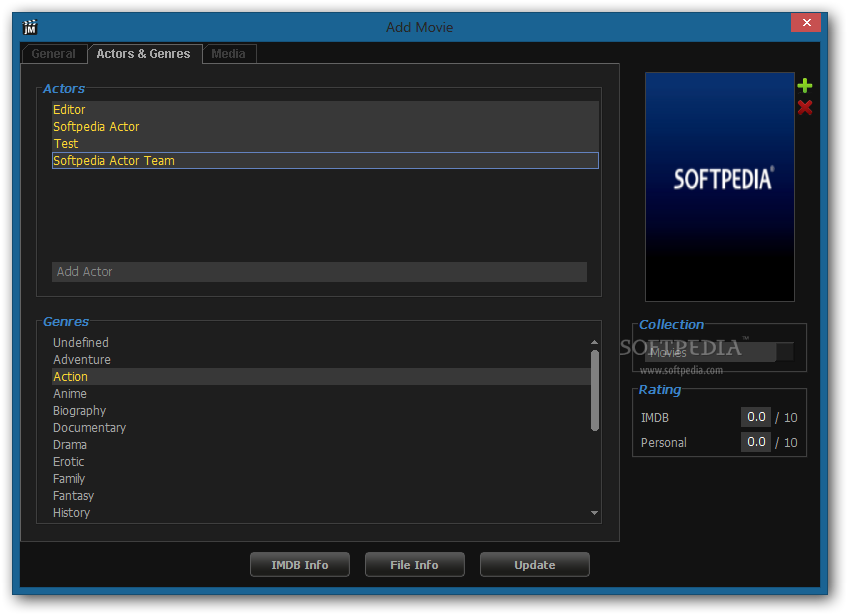Choose the Family genre

click(x=321, y=479)
